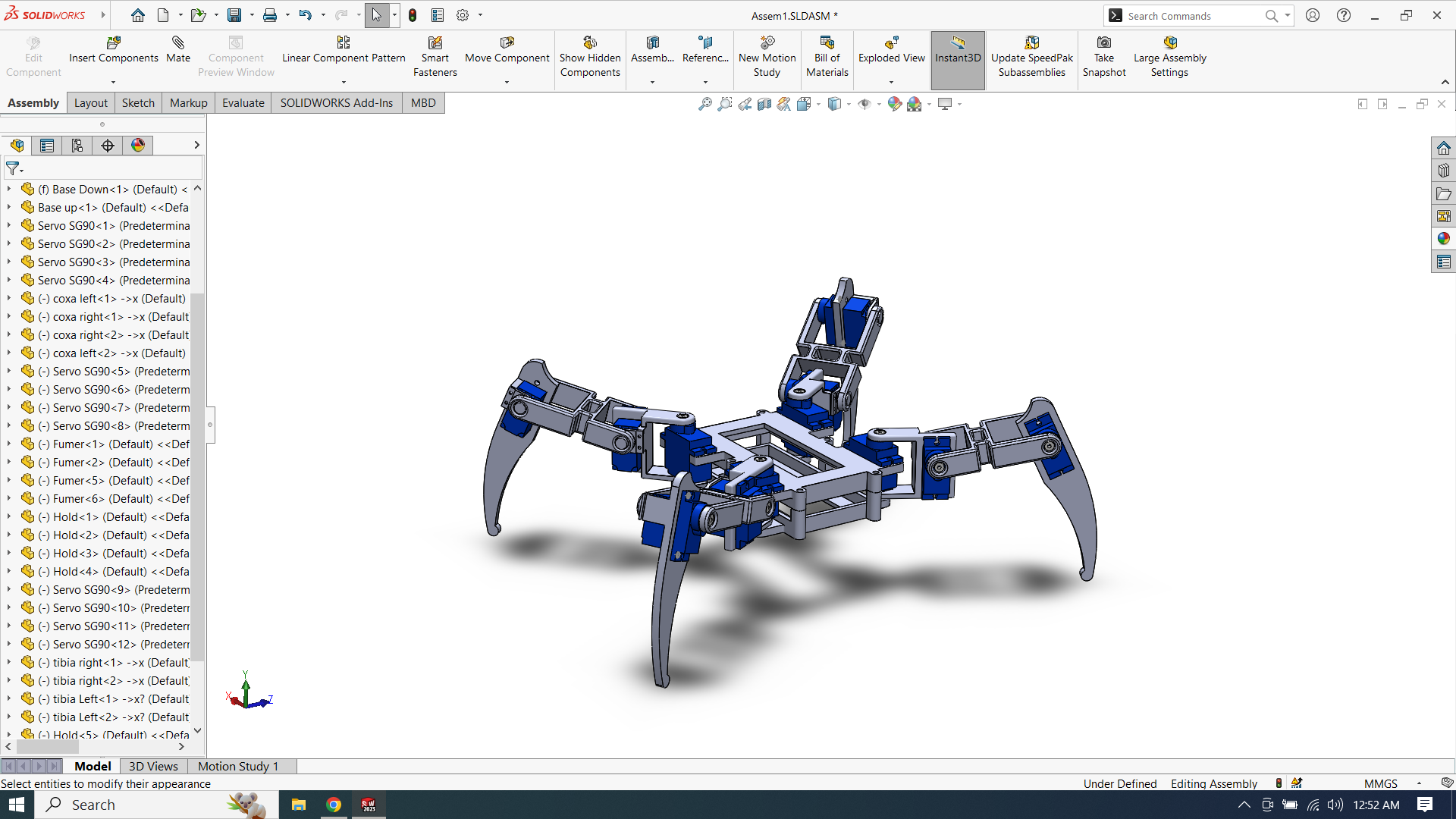Open Chrome from the Windows taskbar
This screenshot has width=1456, height=819.
(334, 805)
